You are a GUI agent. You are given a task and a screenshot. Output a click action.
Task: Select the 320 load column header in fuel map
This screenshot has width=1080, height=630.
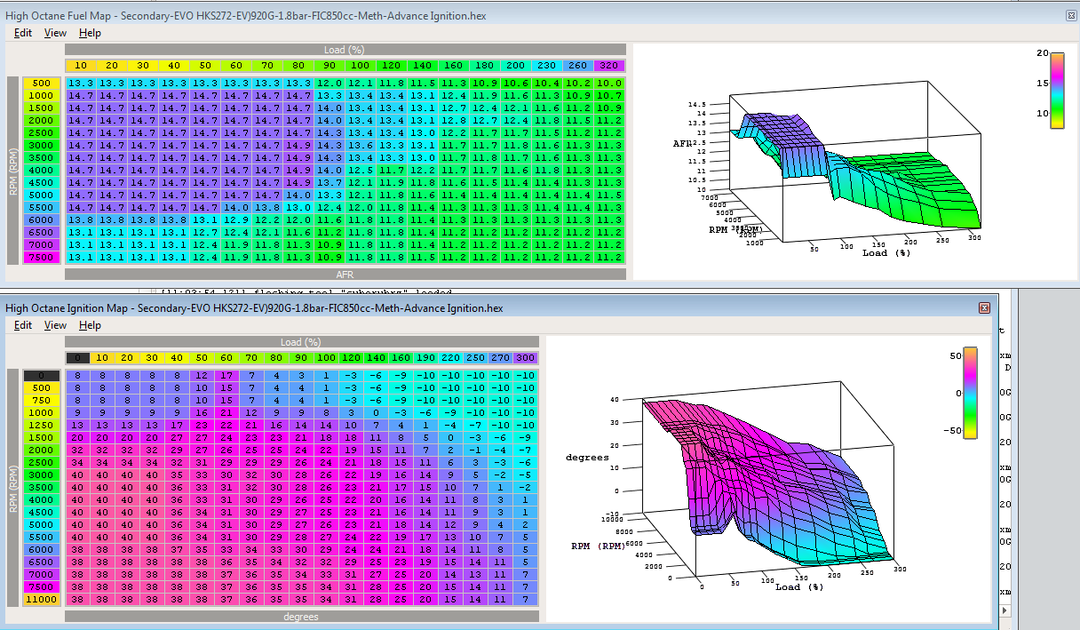point(610,65)
